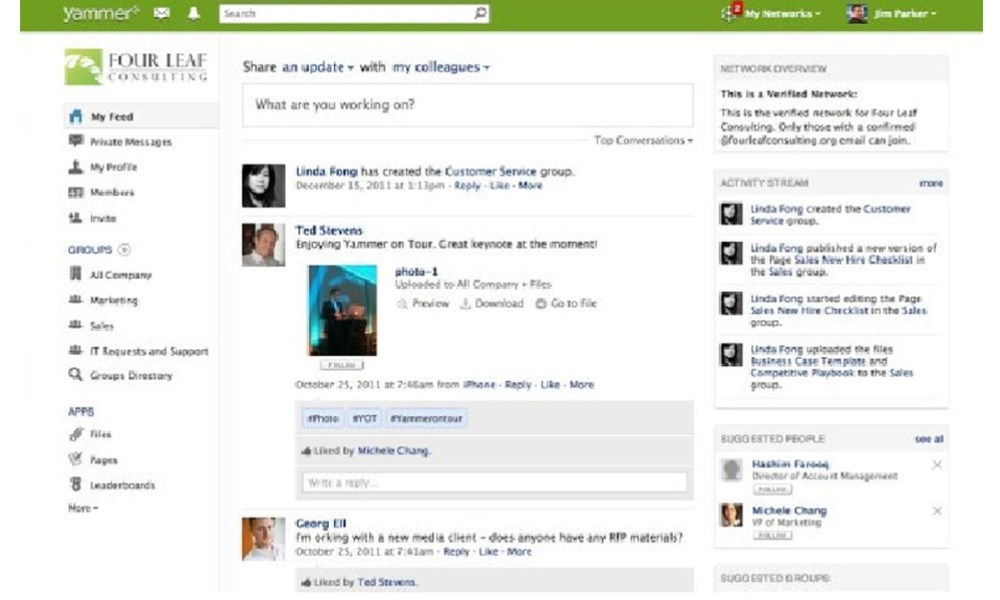Click the Search input field

[354, 13]
